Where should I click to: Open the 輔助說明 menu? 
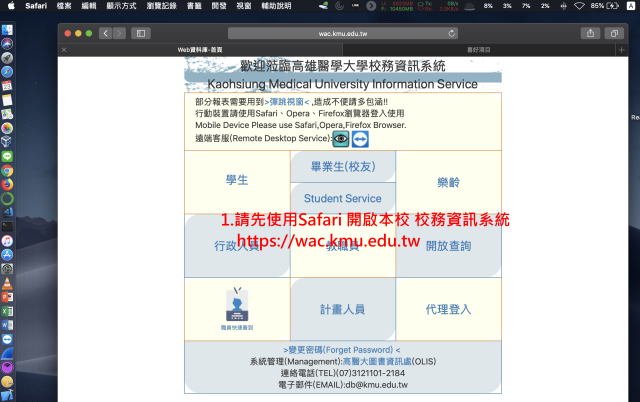point(276,6)
